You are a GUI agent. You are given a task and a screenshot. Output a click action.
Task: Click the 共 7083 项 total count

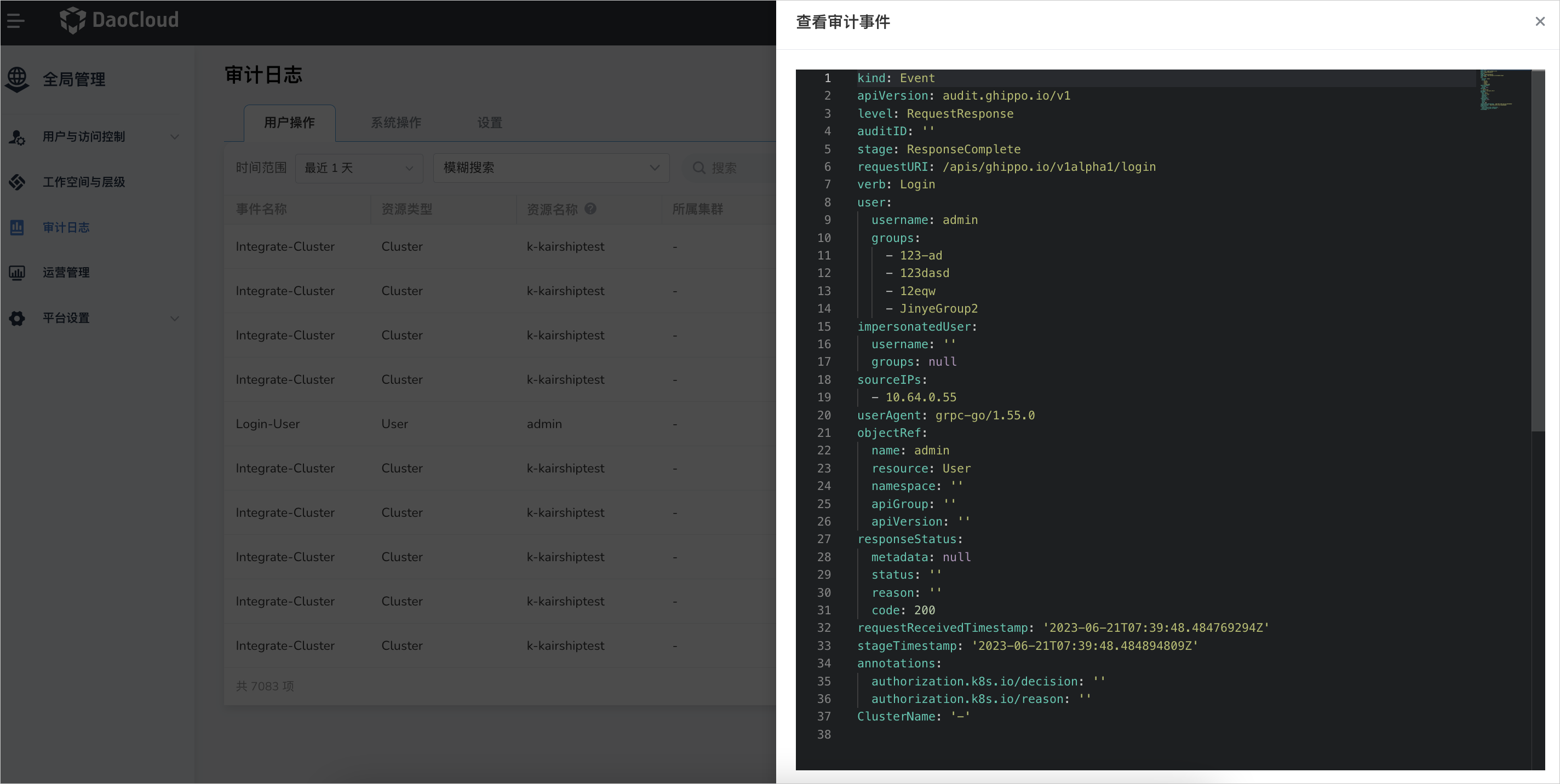[265, 686]
